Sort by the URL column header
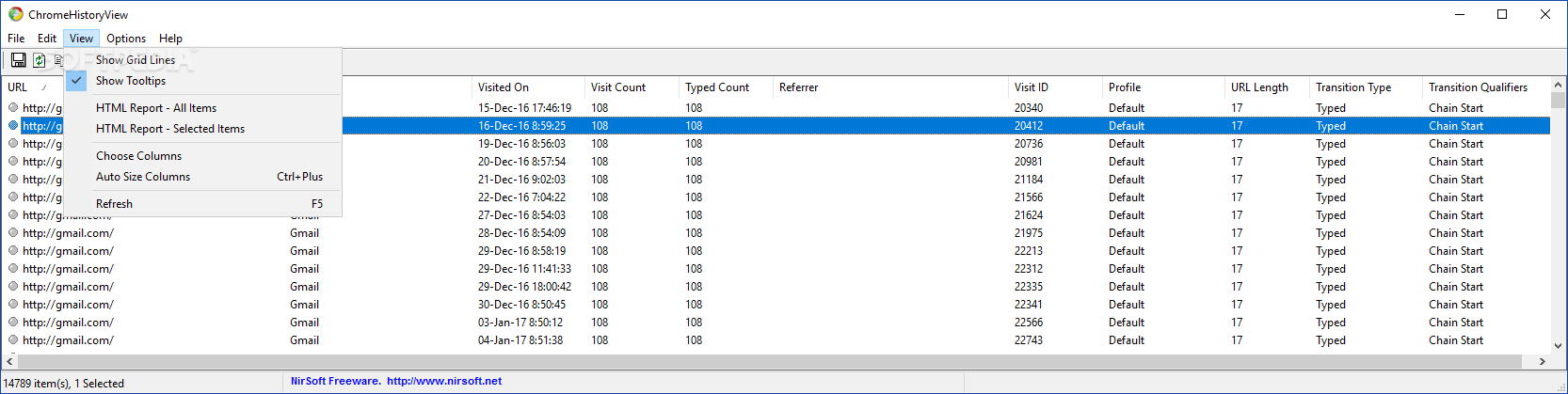Viewport: 1568px width, 394px height. click(33, 87)
